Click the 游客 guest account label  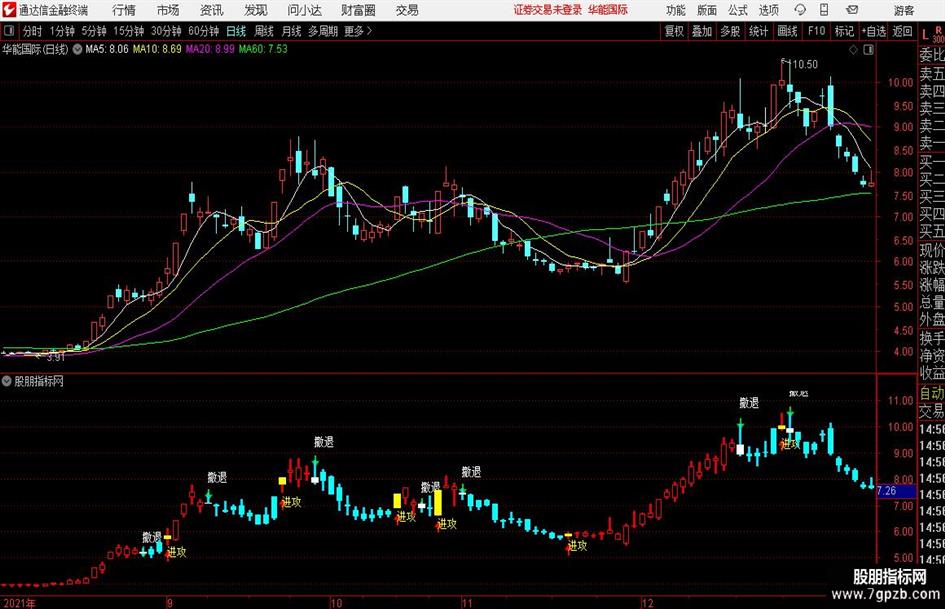(x=904, y=10)
